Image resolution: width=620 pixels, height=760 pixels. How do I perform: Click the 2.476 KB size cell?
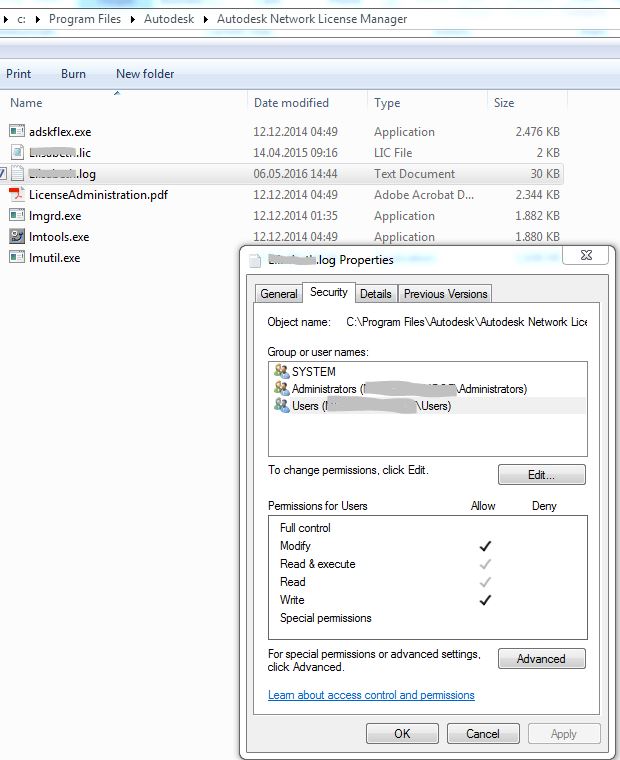tap(537, 131)
